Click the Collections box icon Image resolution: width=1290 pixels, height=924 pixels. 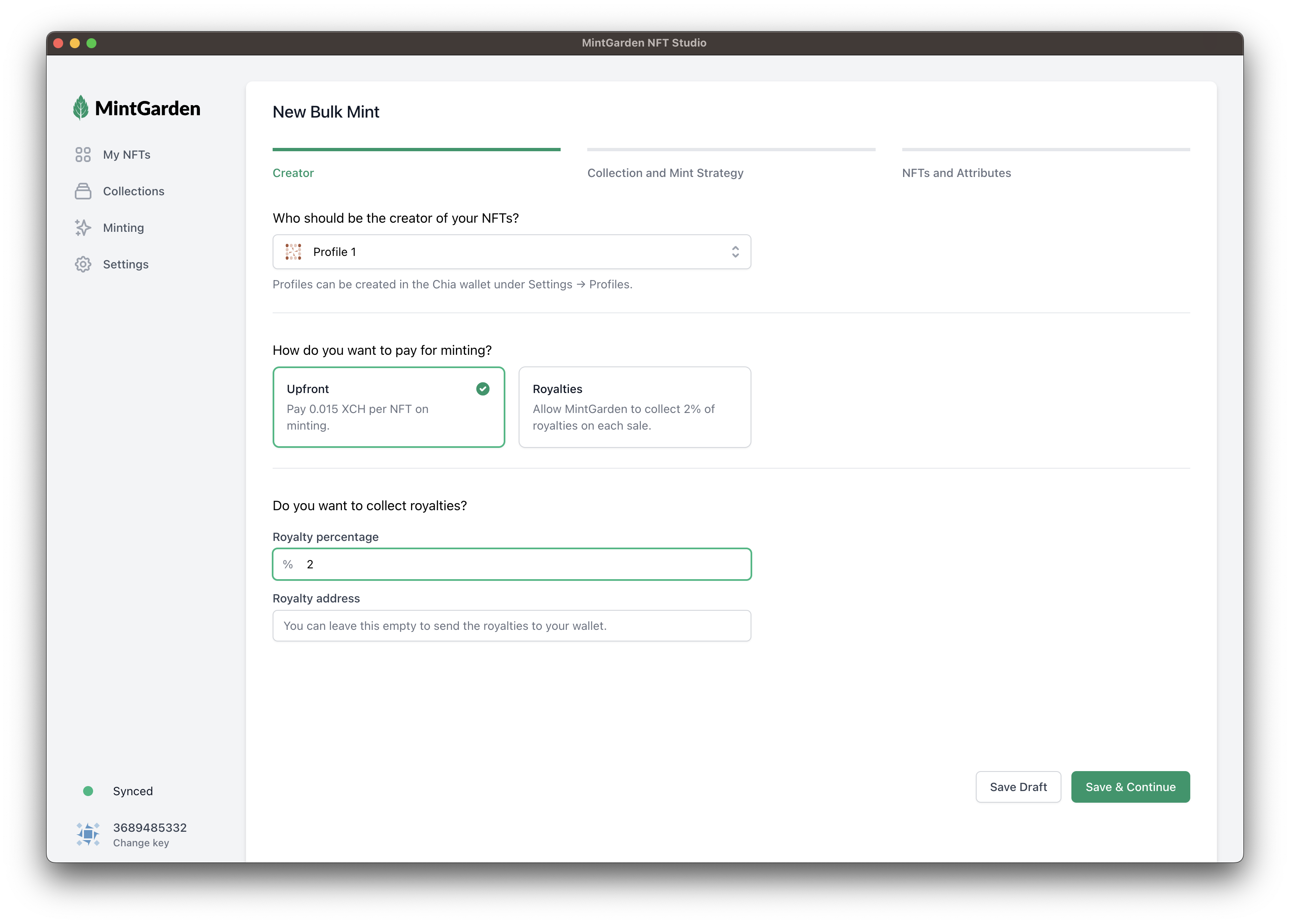(x=83, y=191)
